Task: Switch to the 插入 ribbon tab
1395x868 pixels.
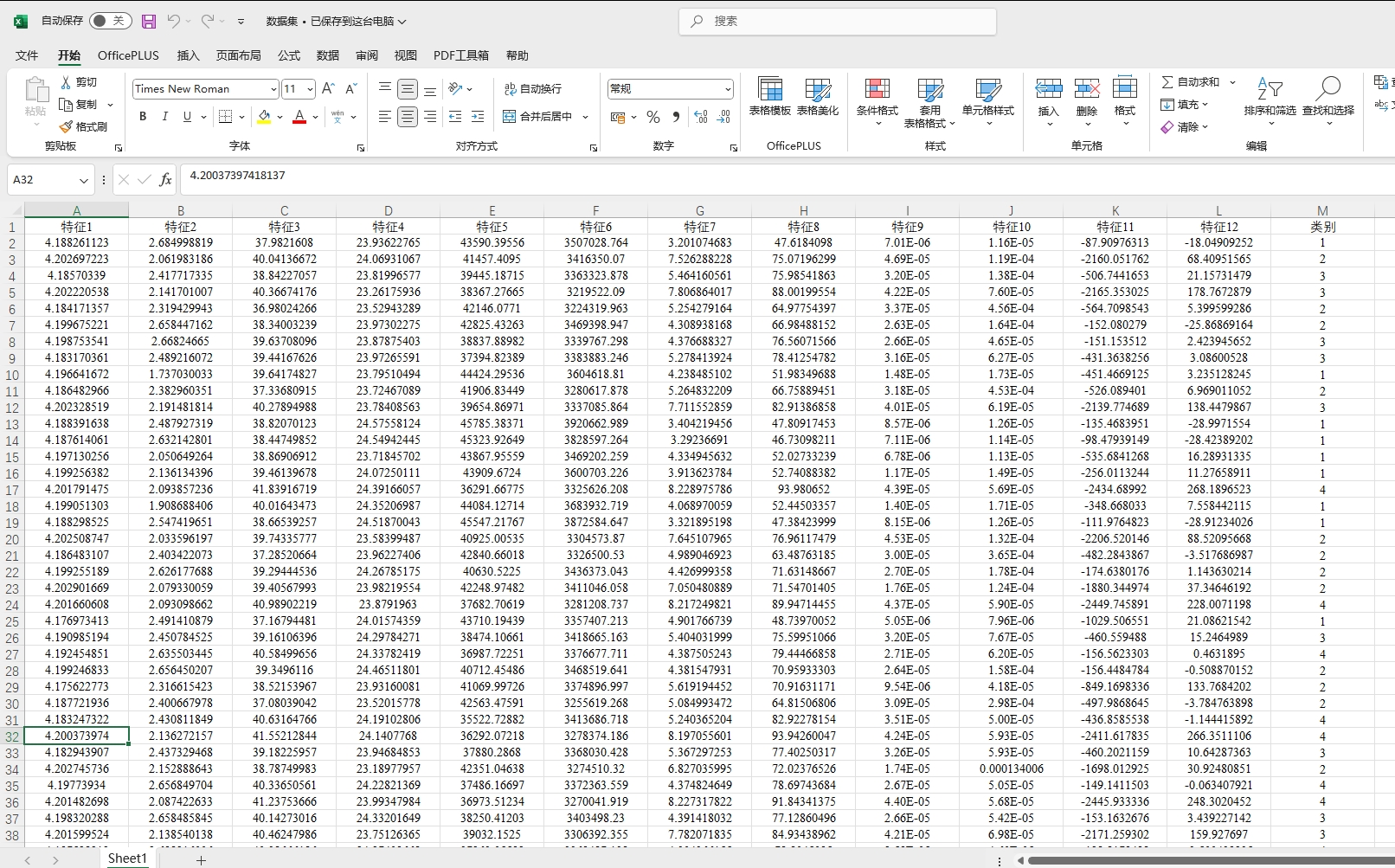Action: 189,55
